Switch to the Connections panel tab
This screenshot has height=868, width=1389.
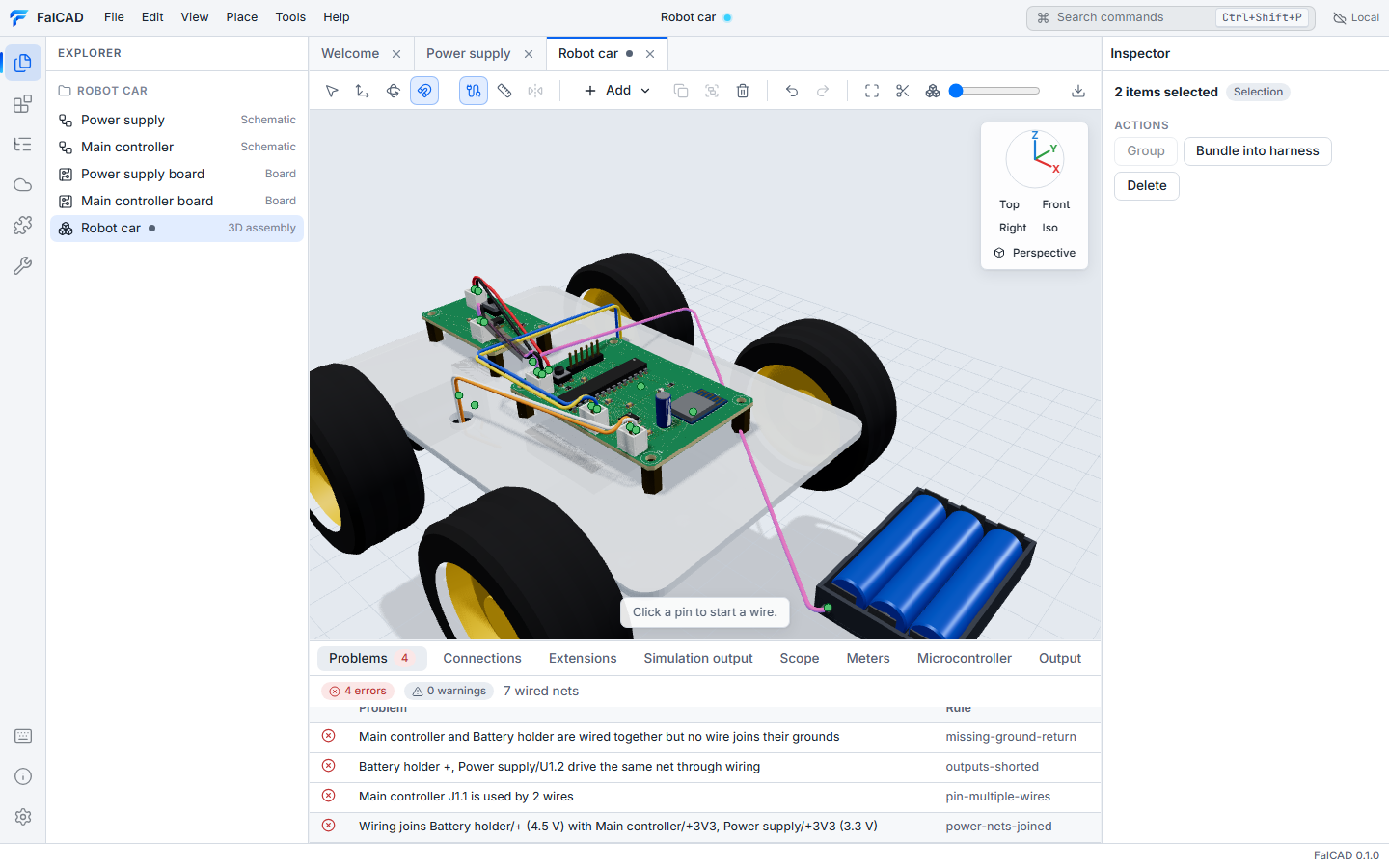pos(482,658)
